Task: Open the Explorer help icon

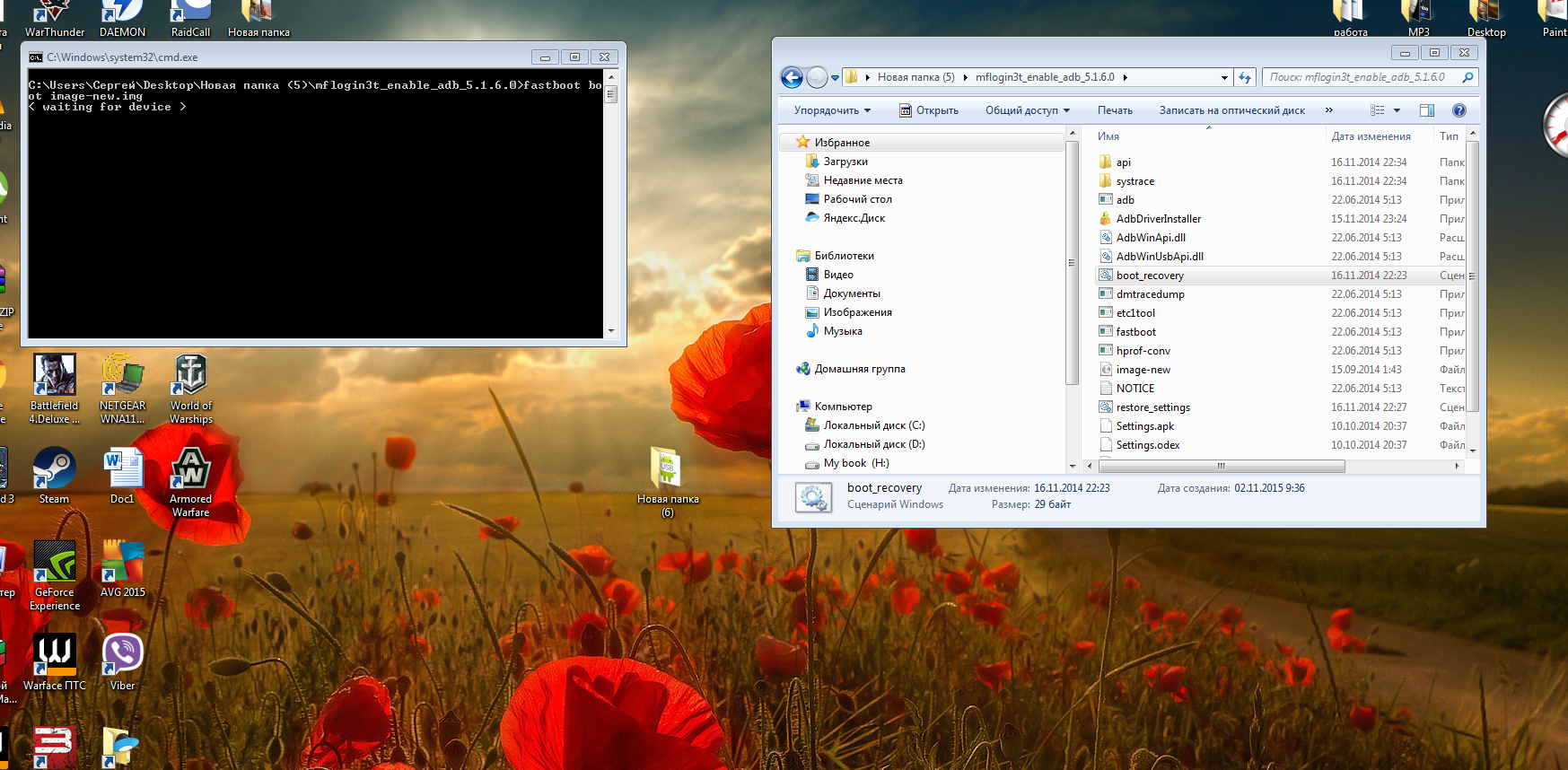Action: point(1459,110)
